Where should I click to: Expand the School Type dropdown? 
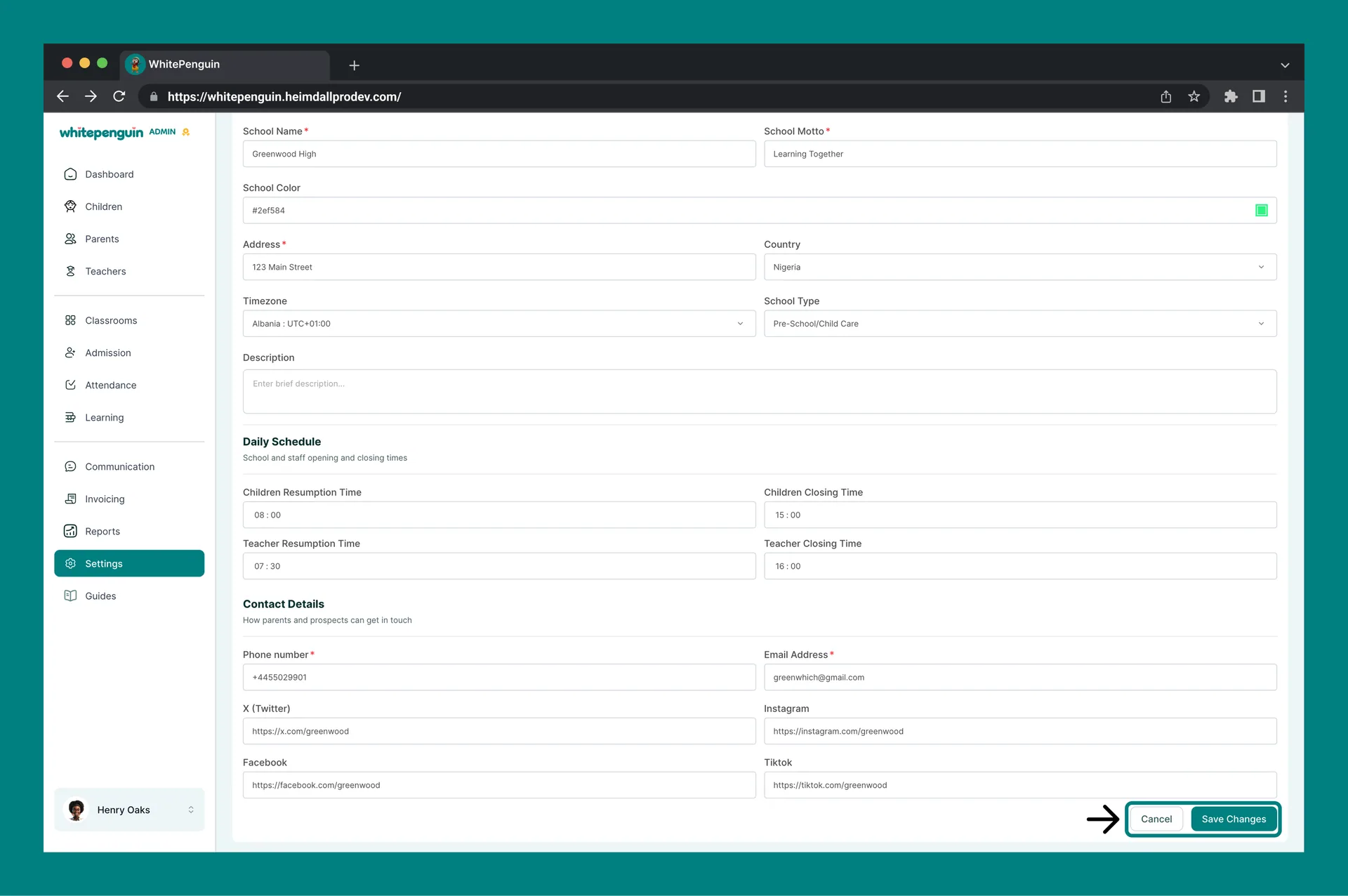point(1019,324)
